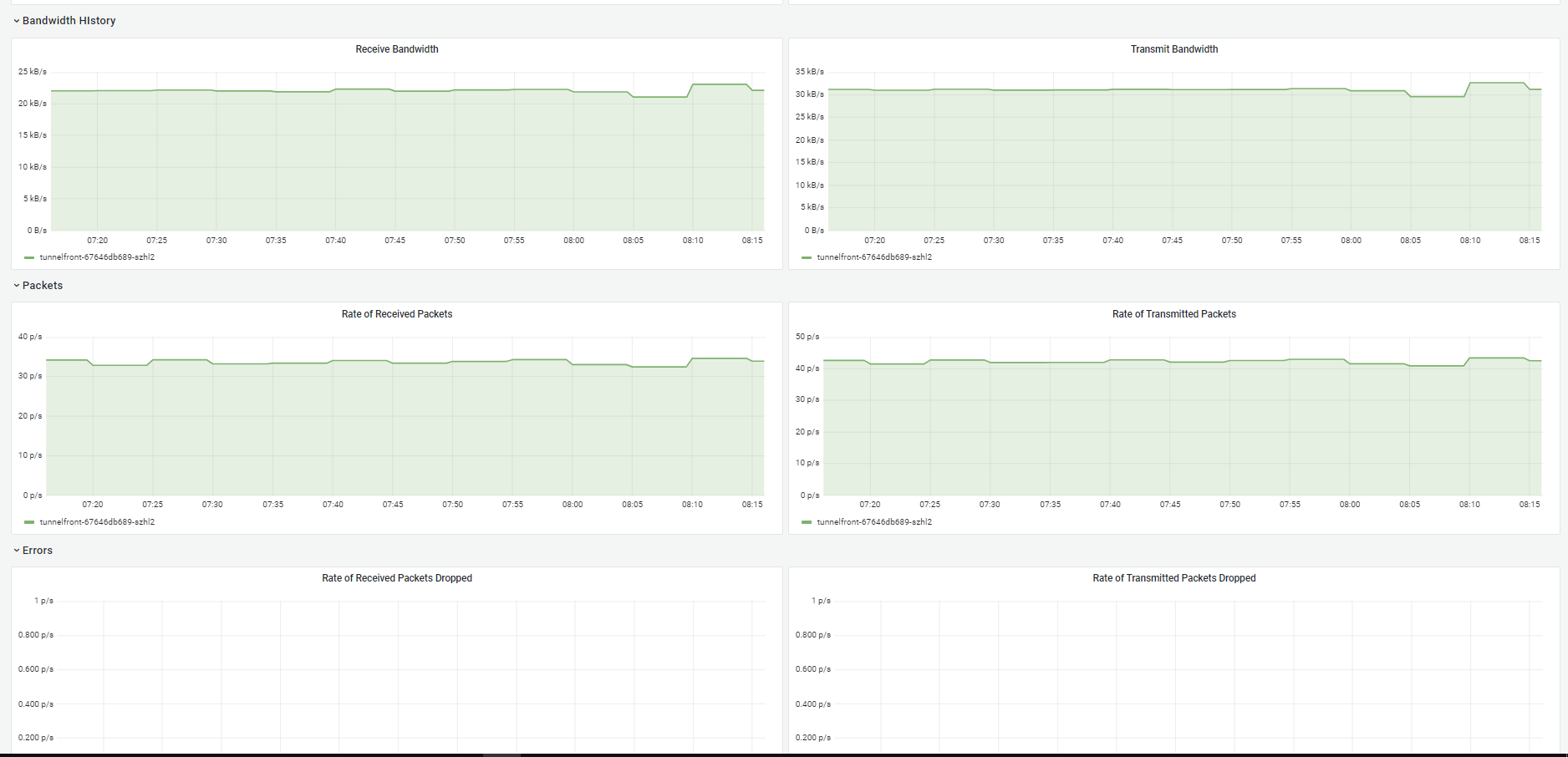Viewport: 1568px width, 757px height.
Task: Click Rate of Received Packets legend swatch
Action: point(29,522)
